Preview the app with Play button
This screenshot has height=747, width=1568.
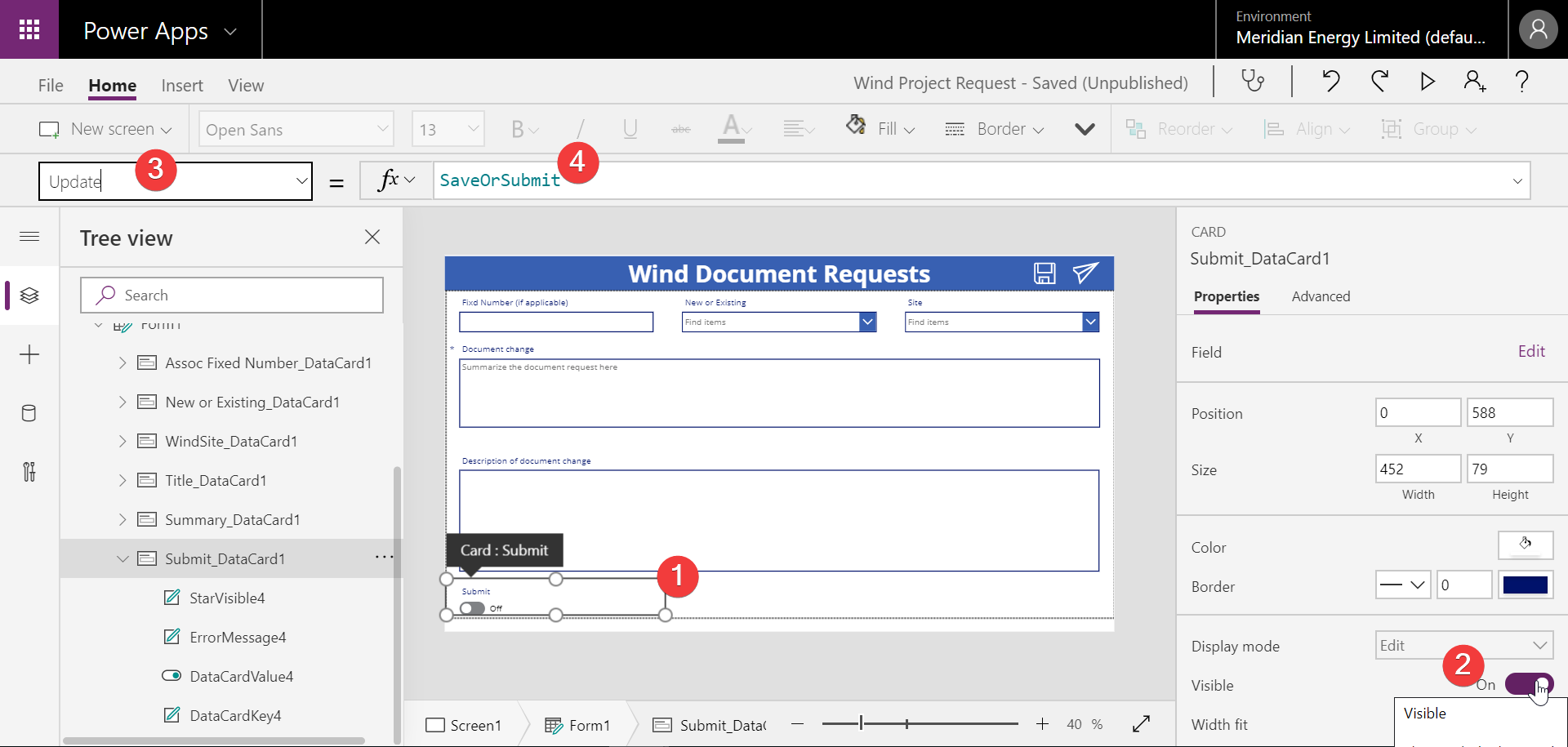(x=1427, y=81)
